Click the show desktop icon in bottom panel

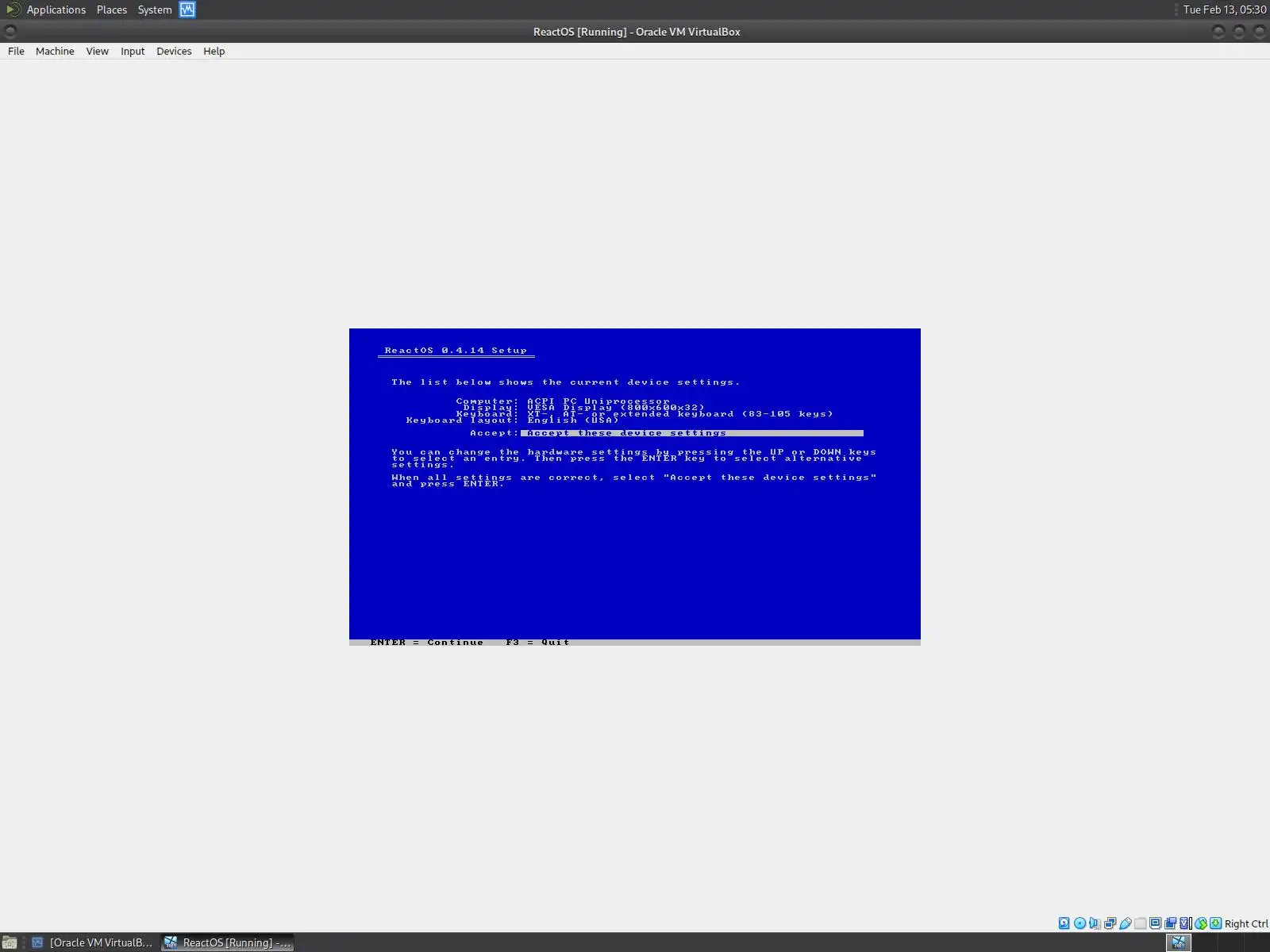(x=10, y=942)
